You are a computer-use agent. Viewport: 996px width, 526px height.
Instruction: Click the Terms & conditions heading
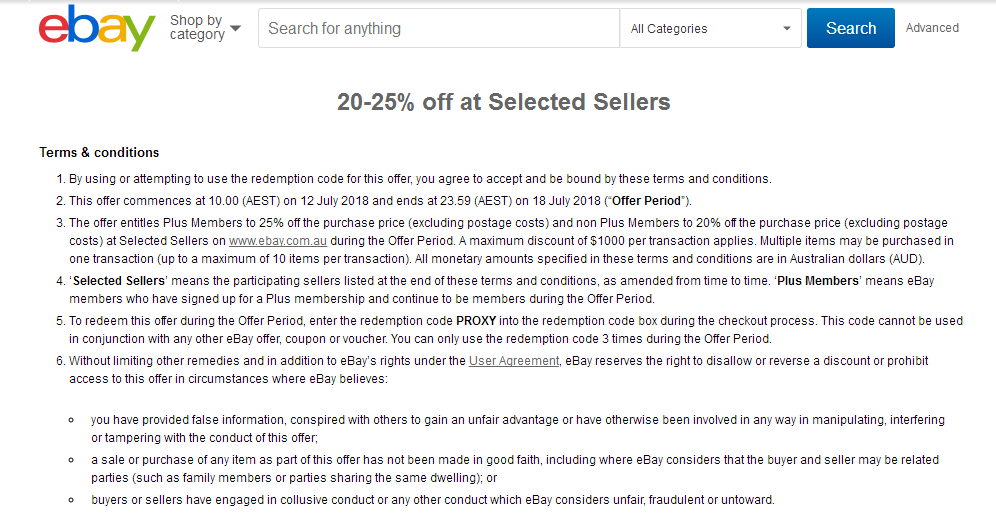pos(99,152)
